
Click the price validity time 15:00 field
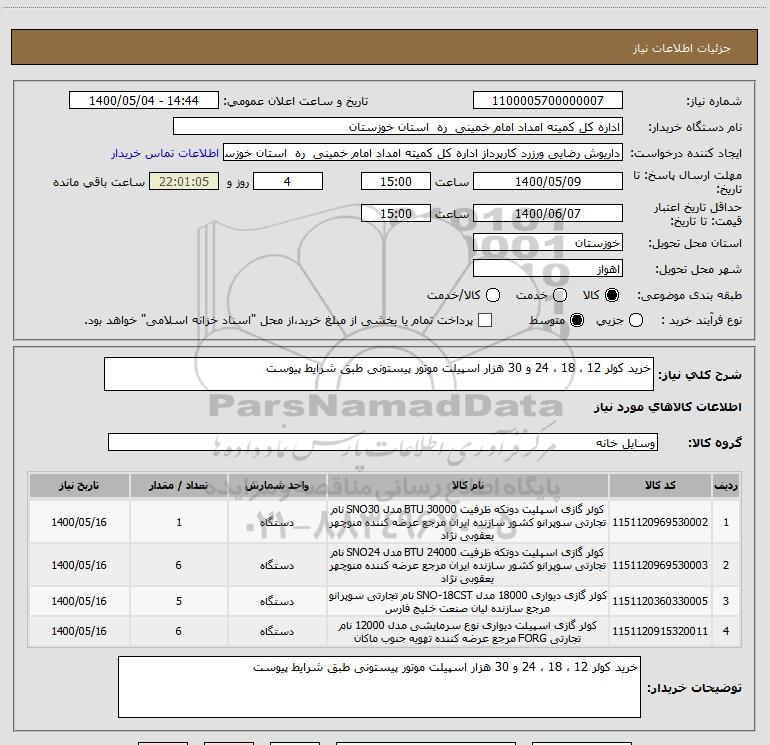pos(396,213)
